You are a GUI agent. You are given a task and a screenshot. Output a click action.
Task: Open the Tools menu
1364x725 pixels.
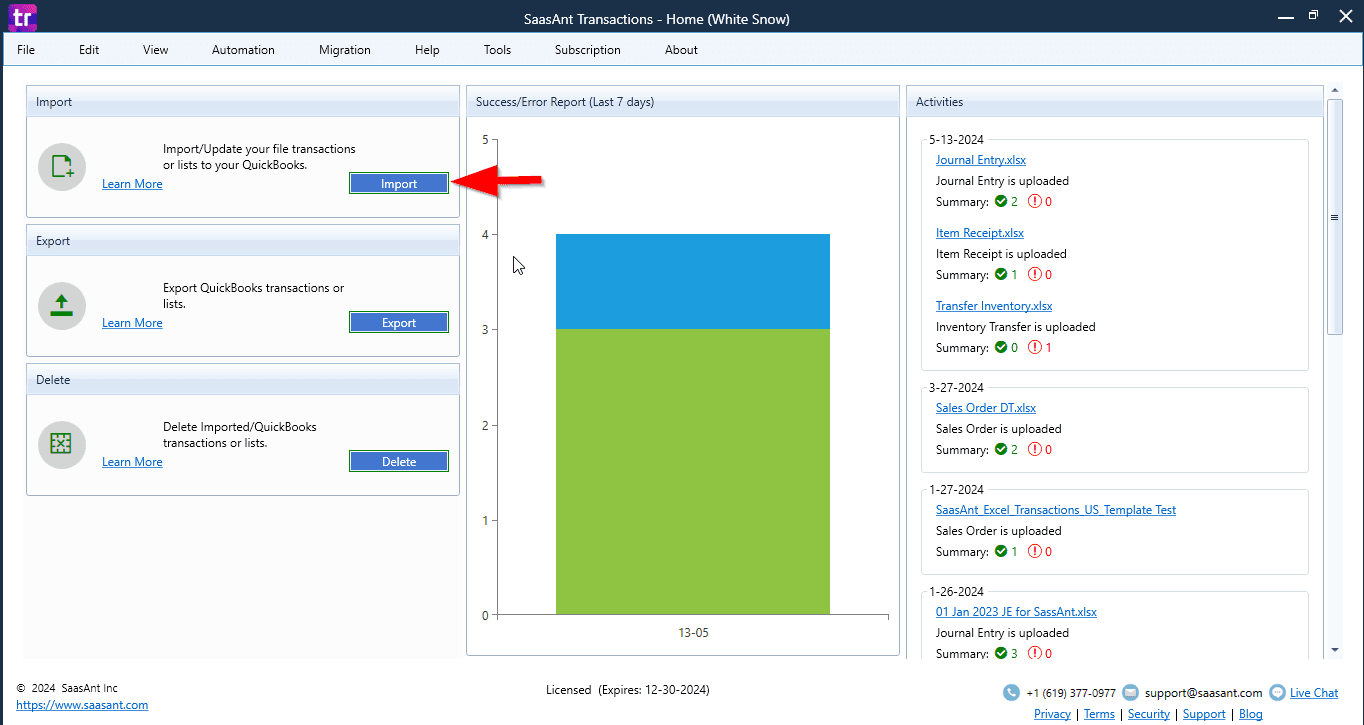coord(497,50)
